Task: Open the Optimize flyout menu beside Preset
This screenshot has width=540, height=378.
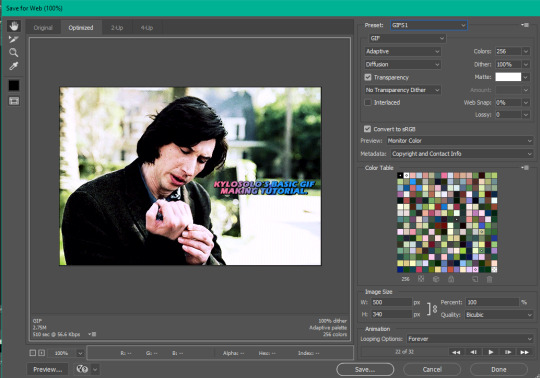Action: (525, 25)
